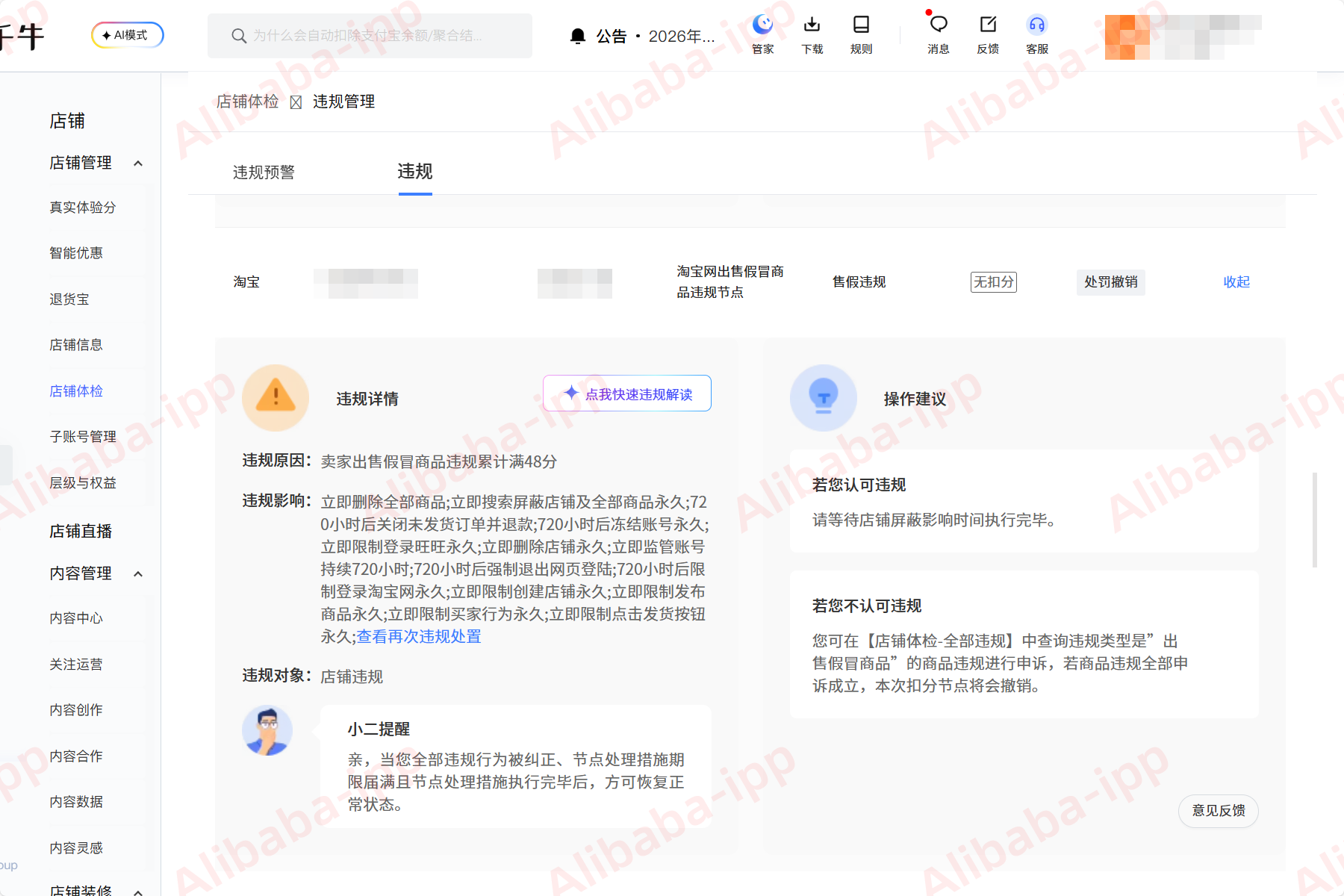Click the account avatar thumbnail

(1127, 37)
